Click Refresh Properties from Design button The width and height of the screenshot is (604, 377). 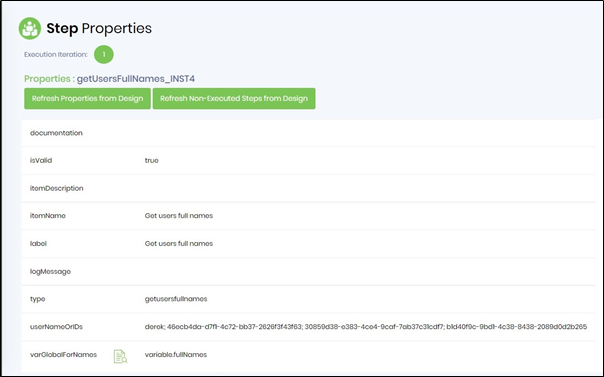(x=87, y=99)
